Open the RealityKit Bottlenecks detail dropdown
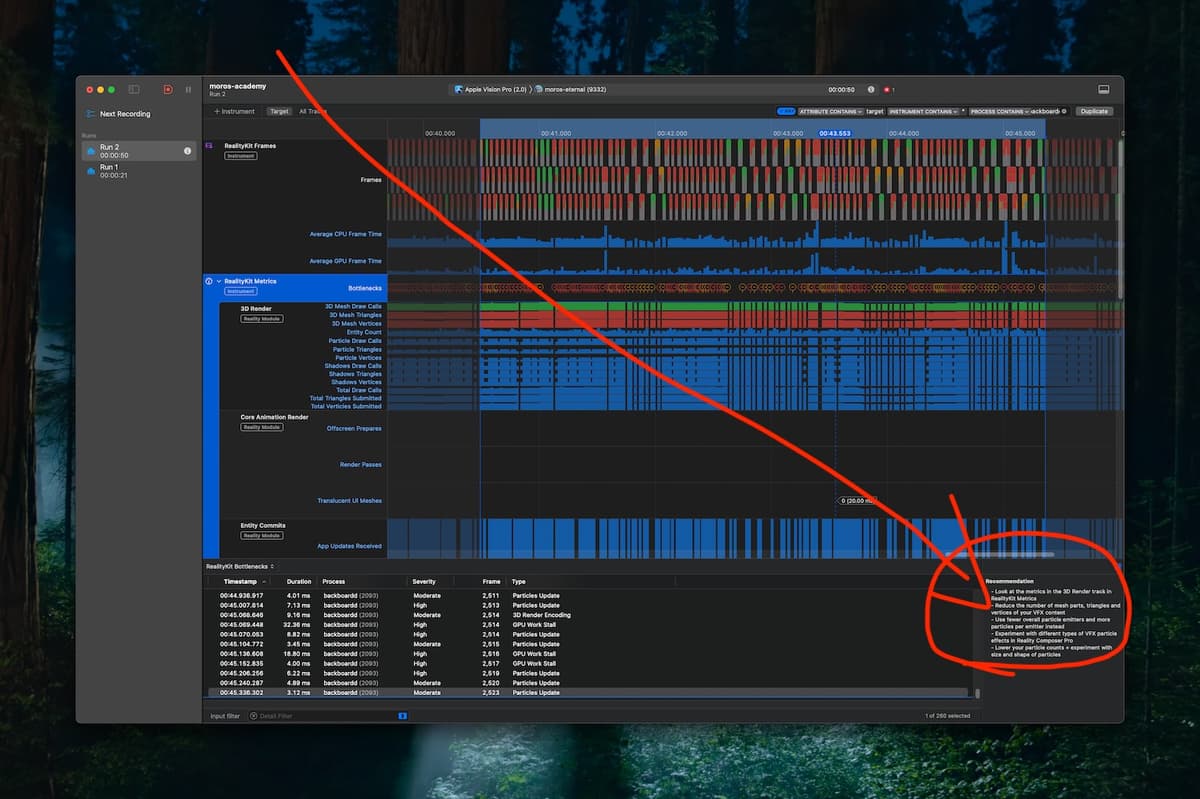This screenshot has height=799, width=1200. [x=240, y=566]
